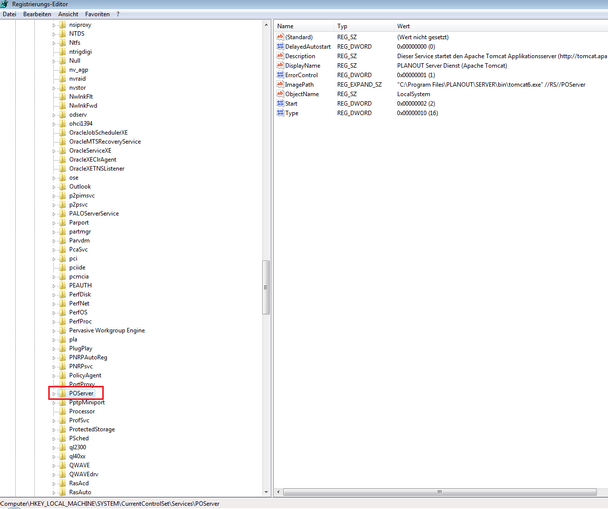Click the string icon of (Standard) value
This screenshot has height=509, width=608.
click(x=280, y=37)
